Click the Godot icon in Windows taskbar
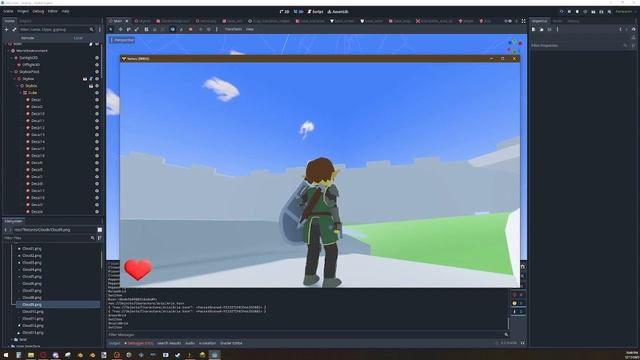 pos(214,355)
